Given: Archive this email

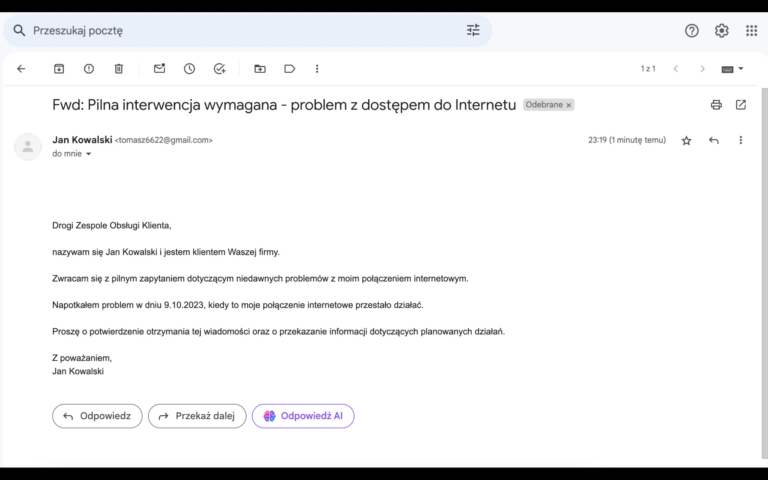Looking at the screenshot, I should 59,69.
